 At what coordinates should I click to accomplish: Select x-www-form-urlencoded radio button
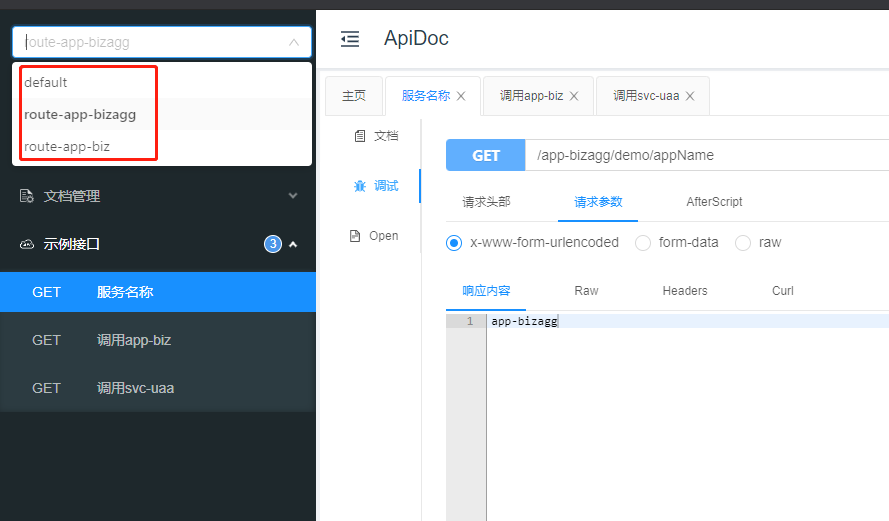tap(454, 243)
